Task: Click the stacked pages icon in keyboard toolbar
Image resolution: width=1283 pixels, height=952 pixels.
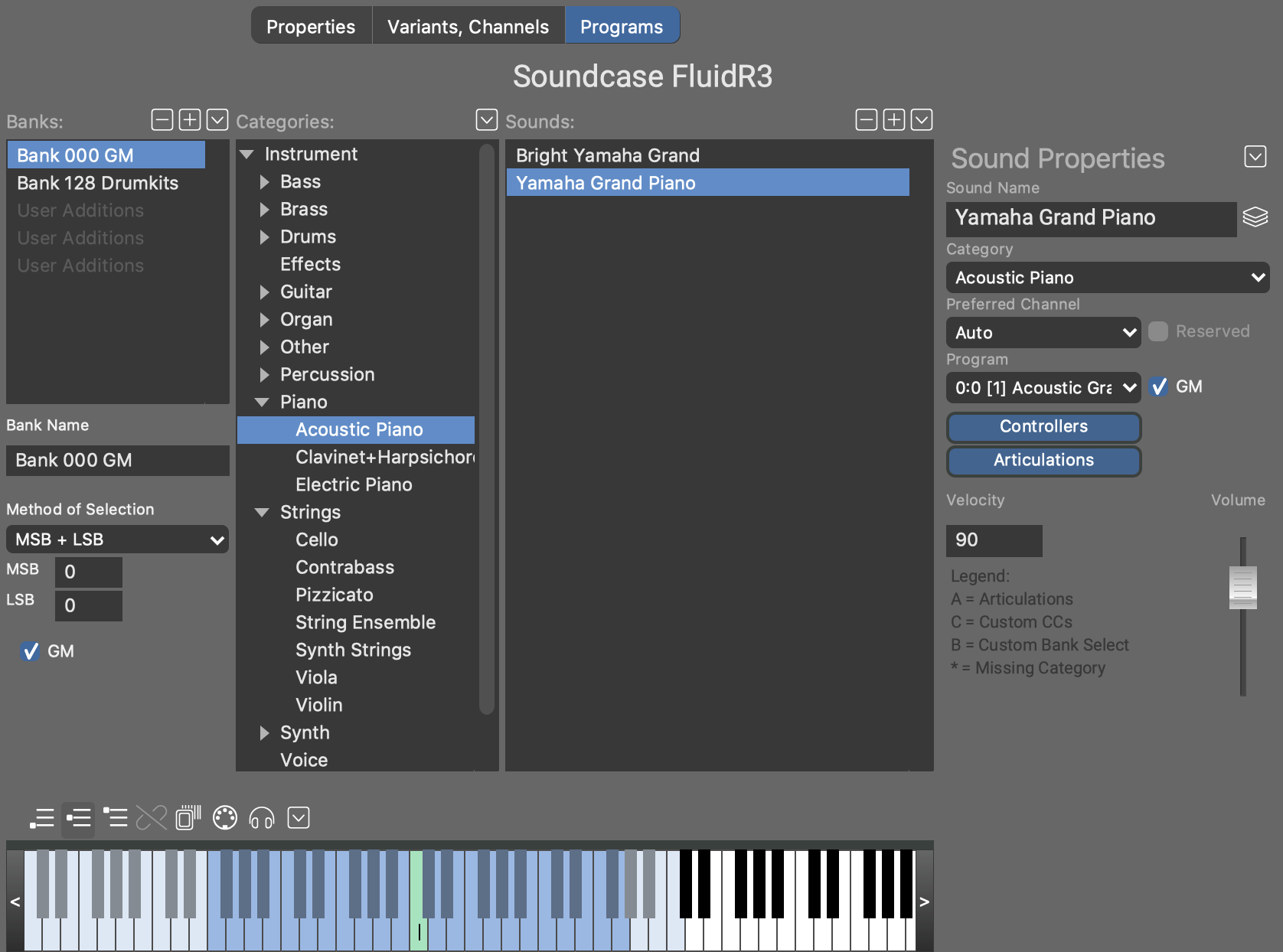Action: pos(188,818)
